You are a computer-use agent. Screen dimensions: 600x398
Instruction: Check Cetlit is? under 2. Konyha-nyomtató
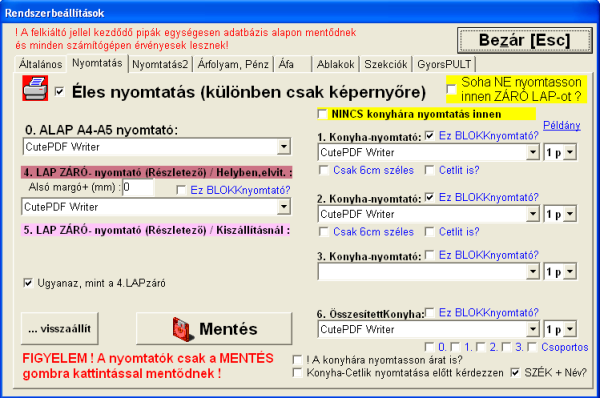point(430,232)
